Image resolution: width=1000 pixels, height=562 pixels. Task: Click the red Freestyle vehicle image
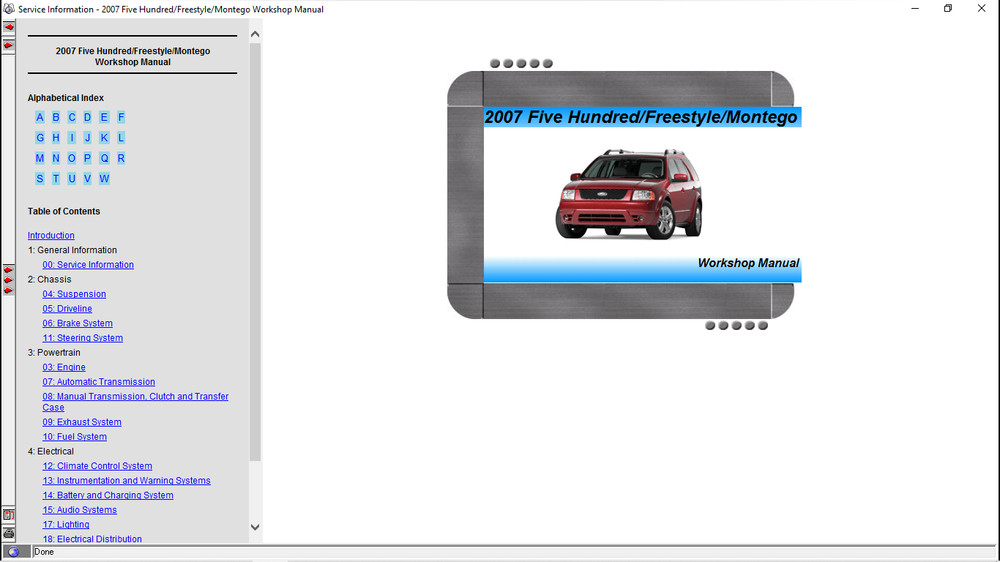point(629,194)
